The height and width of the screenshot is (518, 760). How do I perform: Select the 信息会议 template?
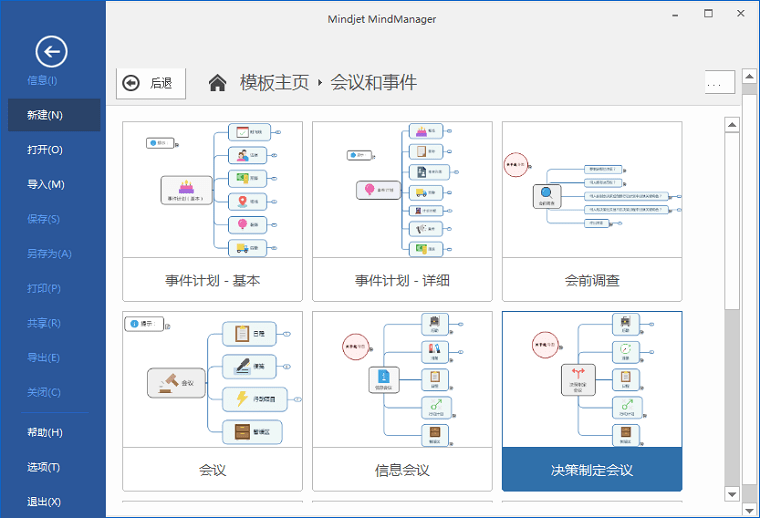pyautogui.click(x=402, y=400)
